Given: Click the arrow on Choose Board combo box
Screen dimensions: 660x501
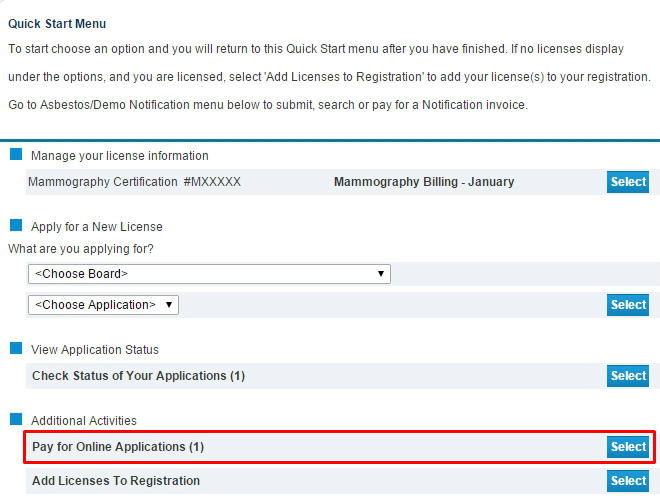Looking at the screenshot, I should [x=381, y=274].
